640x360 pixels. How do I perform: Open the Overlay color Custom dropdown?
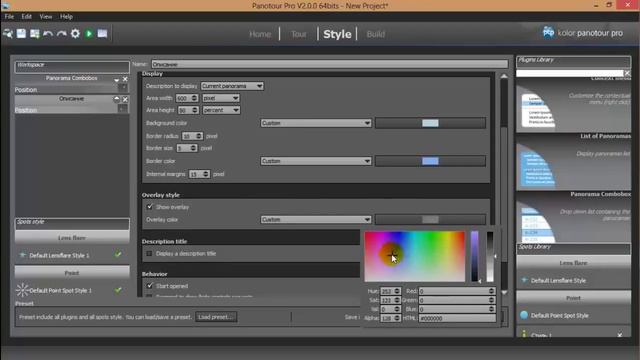point(316,220)
